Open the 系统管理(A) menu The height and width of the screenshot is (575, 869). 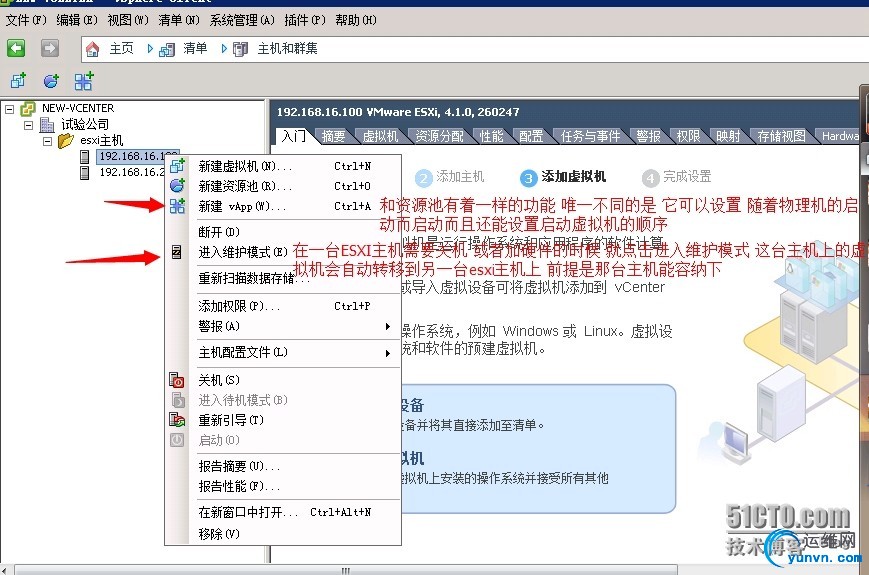pyautogui.click(x=242, y=20)
